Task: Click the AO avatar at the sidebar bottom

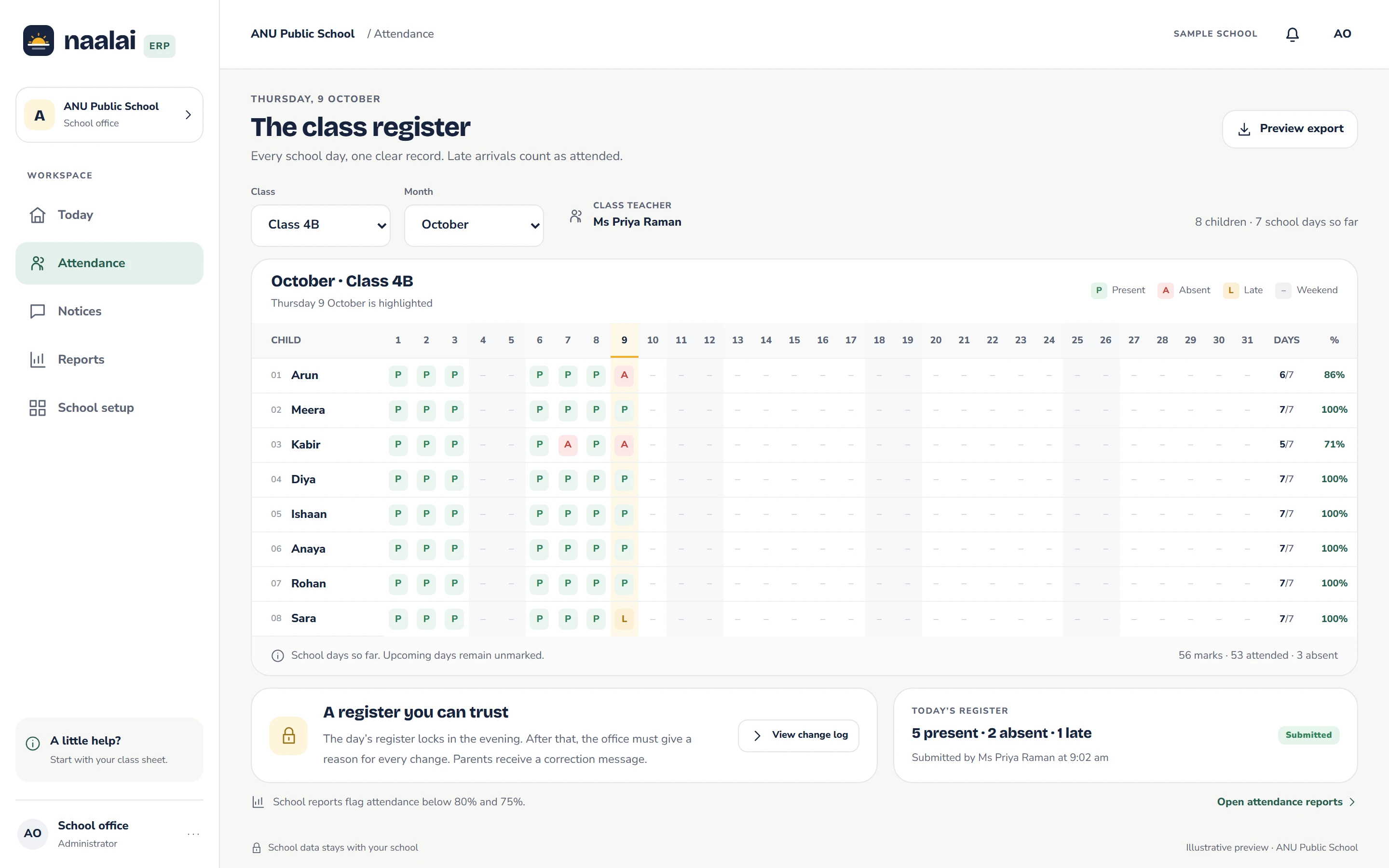Action: click(33, 834)
